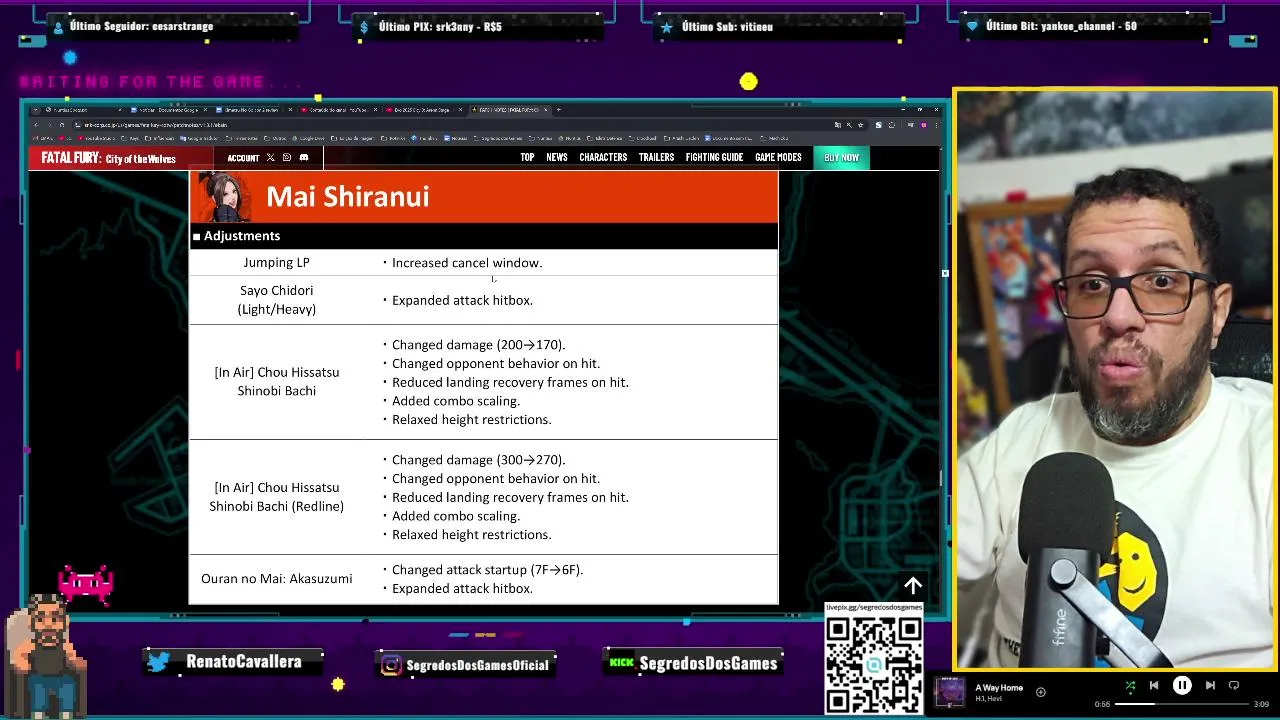This screenshot has width=1280, height=720.
Task: Select Ouran no Mai: Akasuzumi move name
Action: coord(276,578)
